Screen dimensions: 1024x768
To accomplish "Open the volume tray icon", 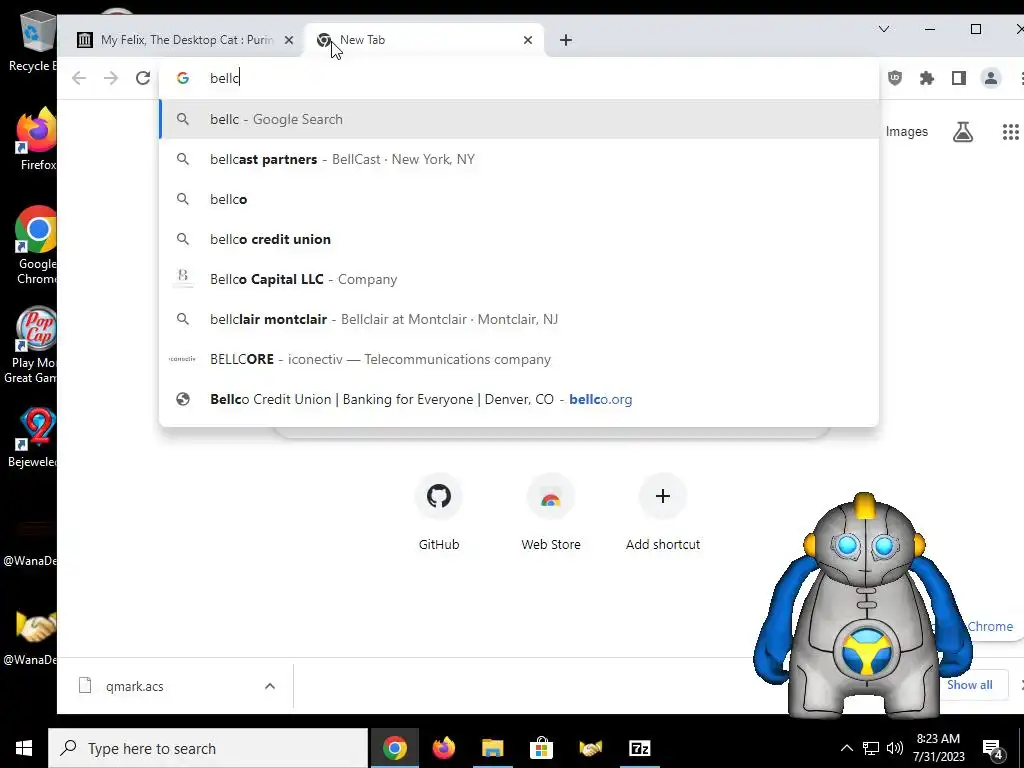I will tap(895, 748).
